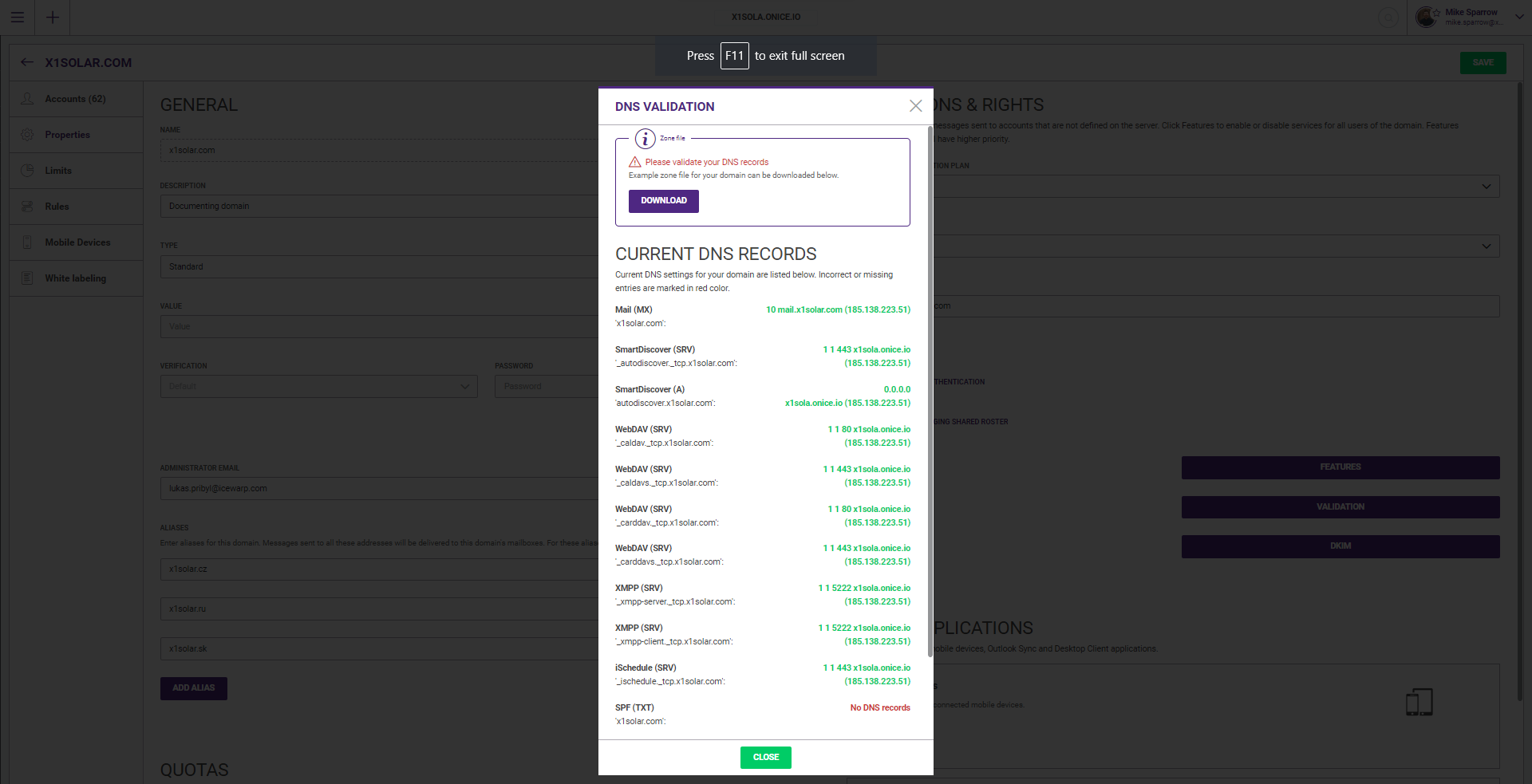Click the green CLOSE button
Screen dimensions: 1532x784
765,758
